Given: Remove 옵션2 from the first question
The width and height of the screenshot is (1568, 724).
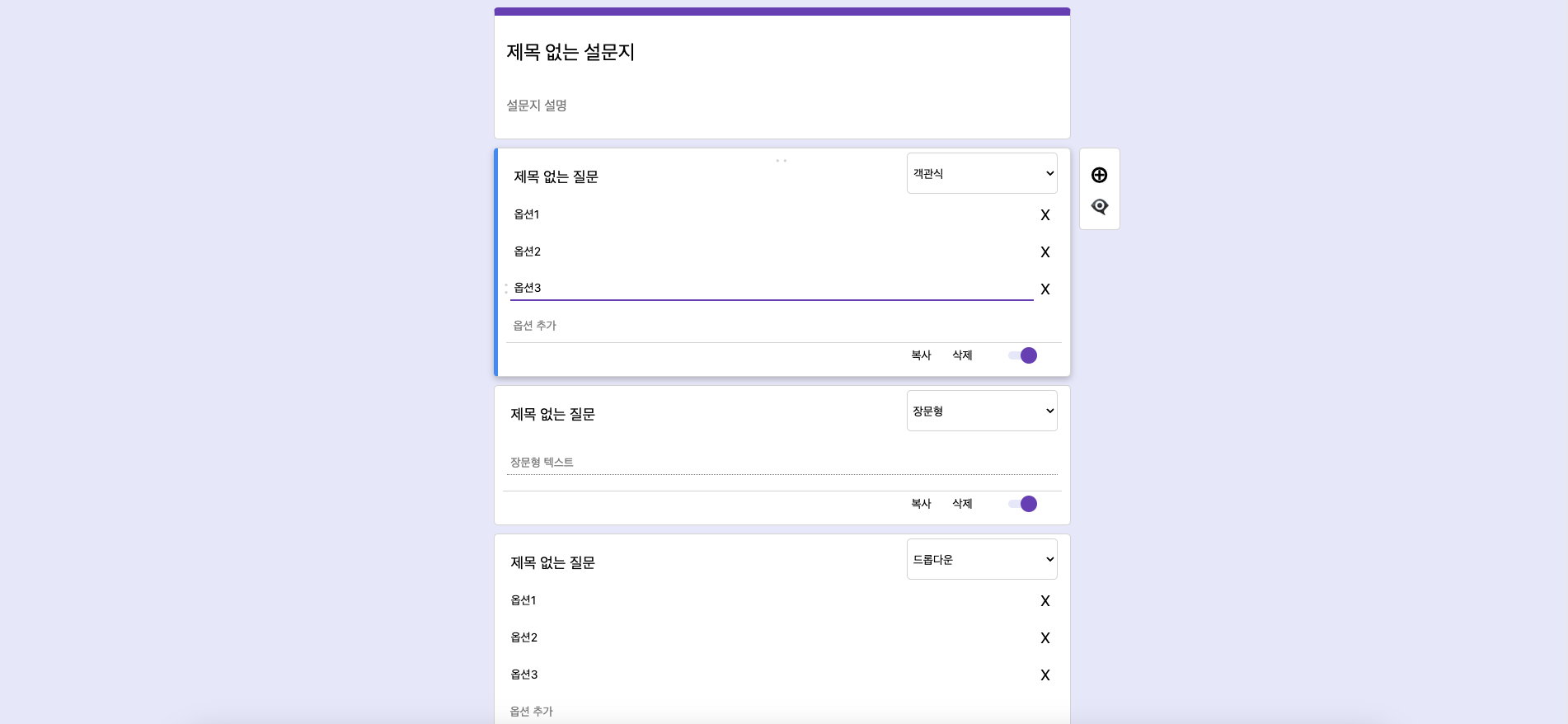Looking at the screenshot, I should click(1045, 252).
